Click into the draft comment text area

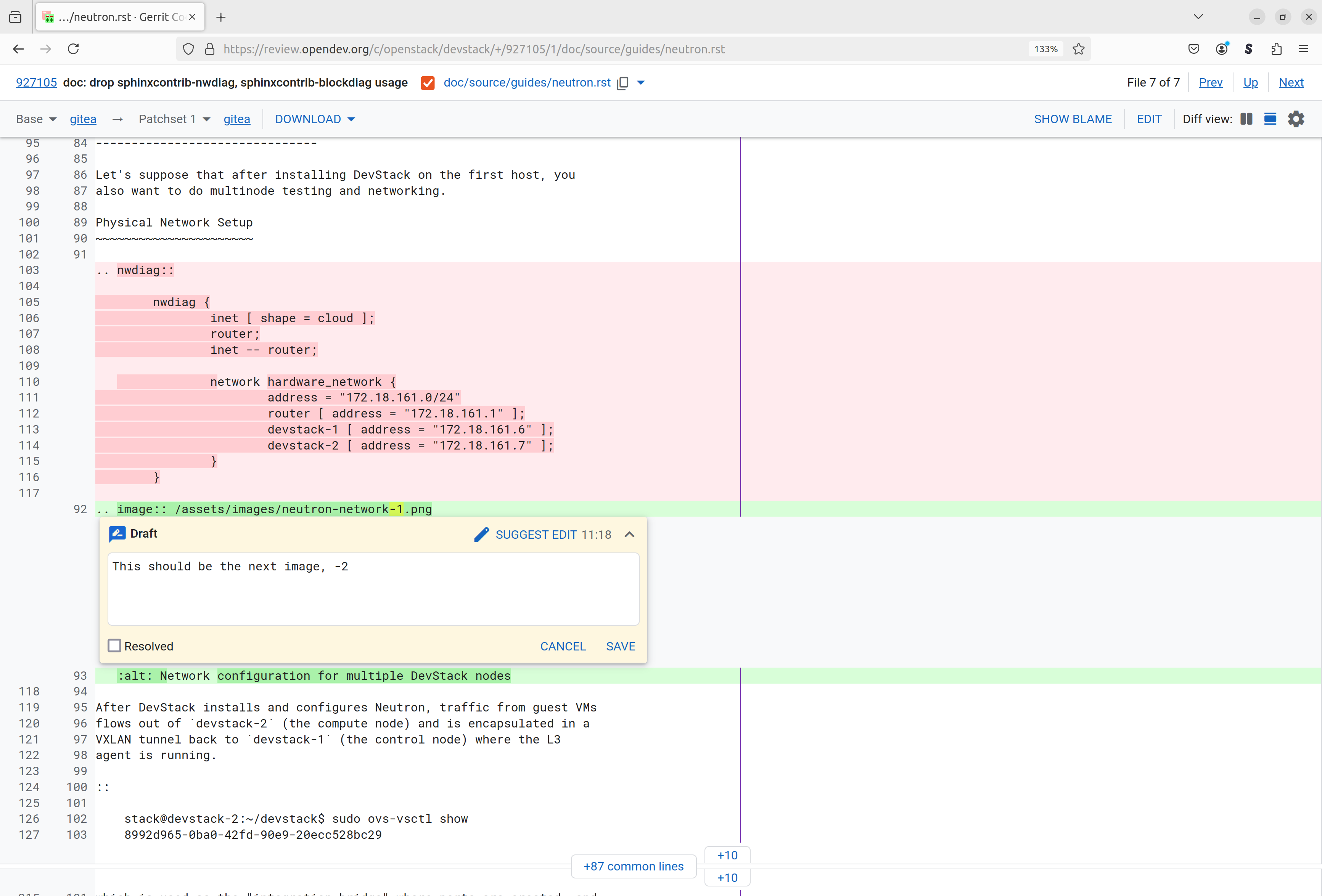(x=373, y=588)
